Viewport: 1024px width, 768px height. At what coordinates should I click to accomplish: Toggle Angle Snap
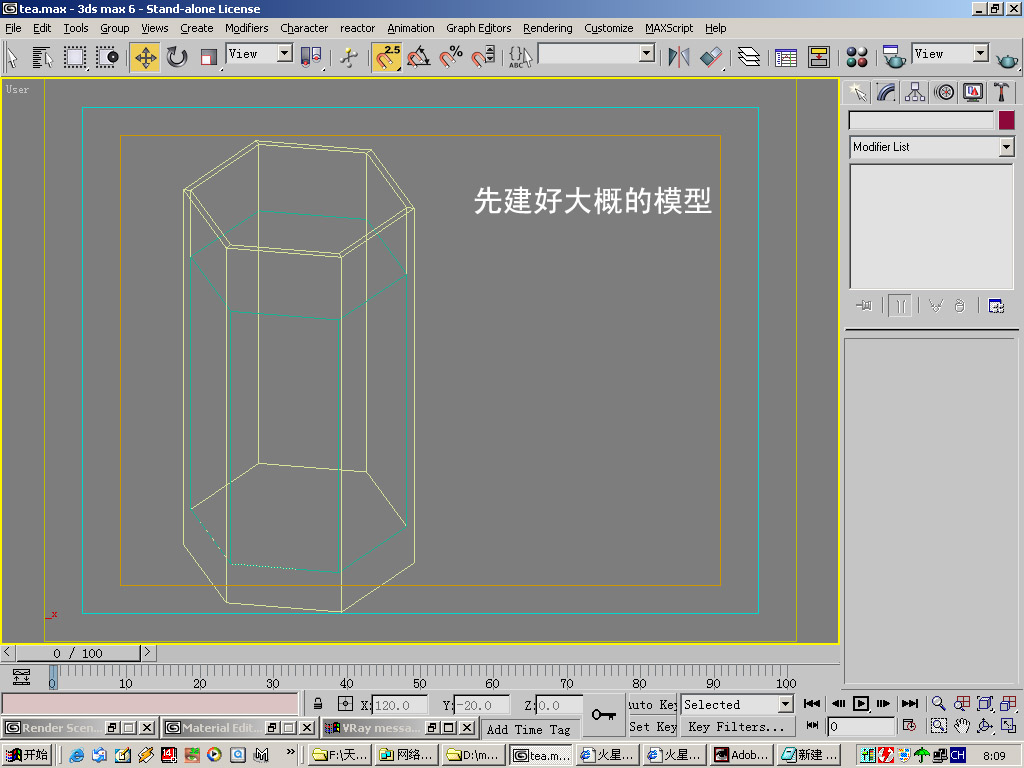tap(419, 57)
